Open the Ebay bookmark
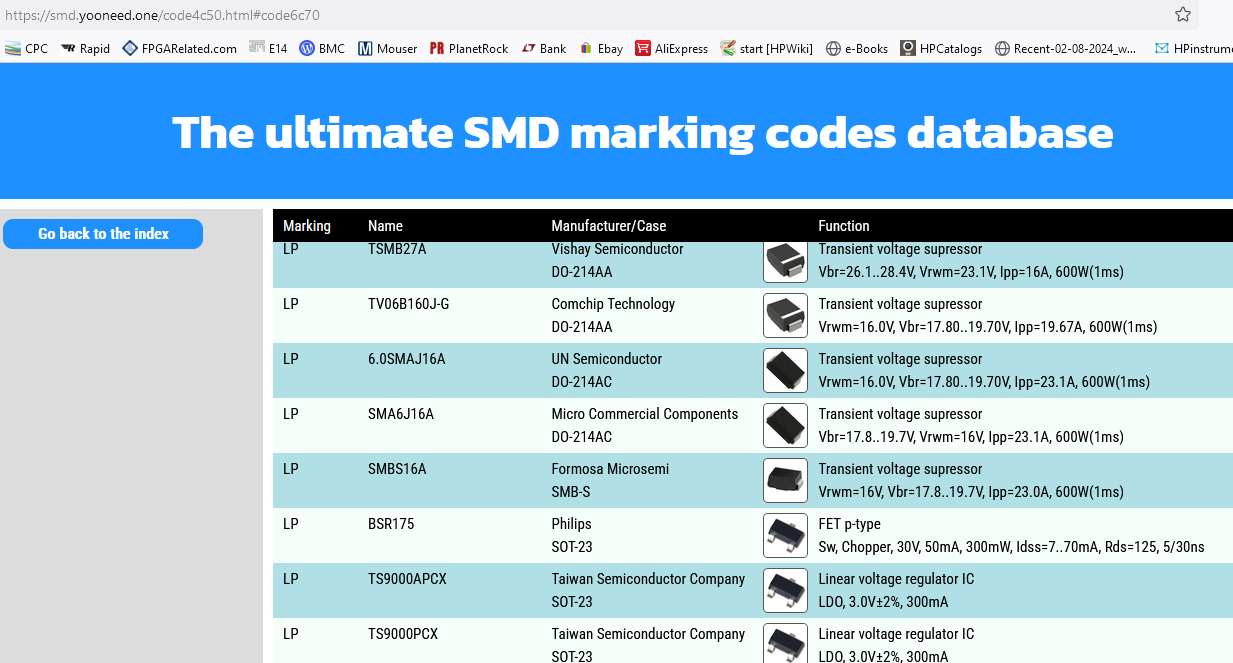 point(601,48)
